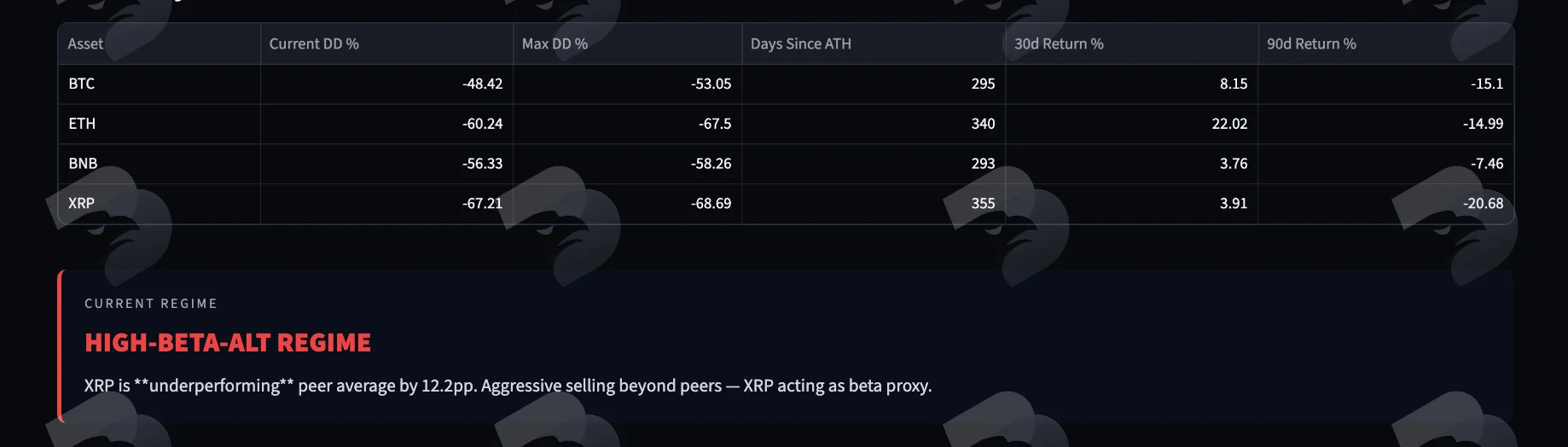Click the HIGH-BETA-ALT REGIME heading
1568x447 pixels.
[x=228, y=343]
